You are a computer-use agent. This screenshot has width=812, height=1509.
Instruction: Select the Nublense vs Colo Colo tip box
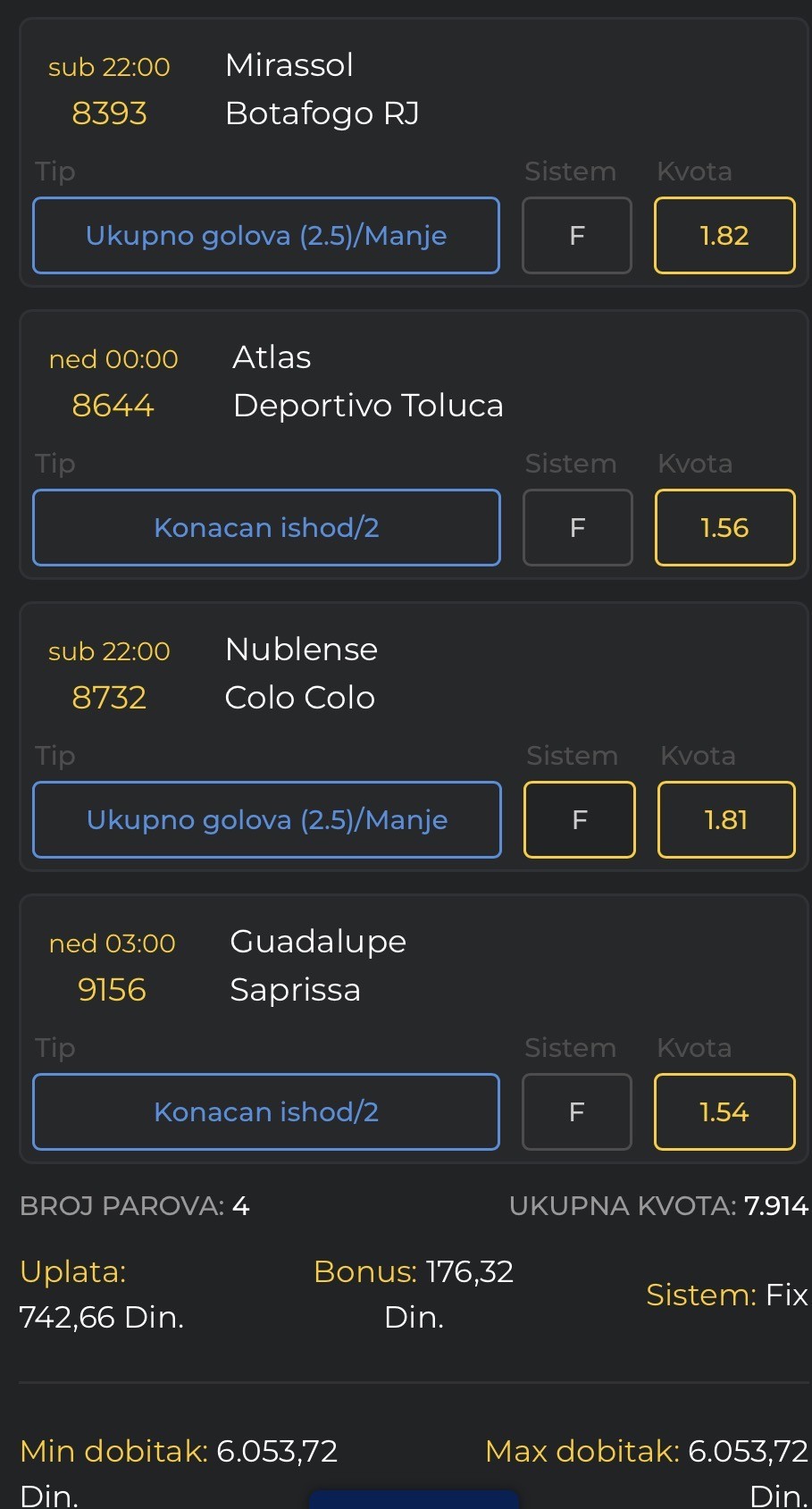tap(267, 820)
